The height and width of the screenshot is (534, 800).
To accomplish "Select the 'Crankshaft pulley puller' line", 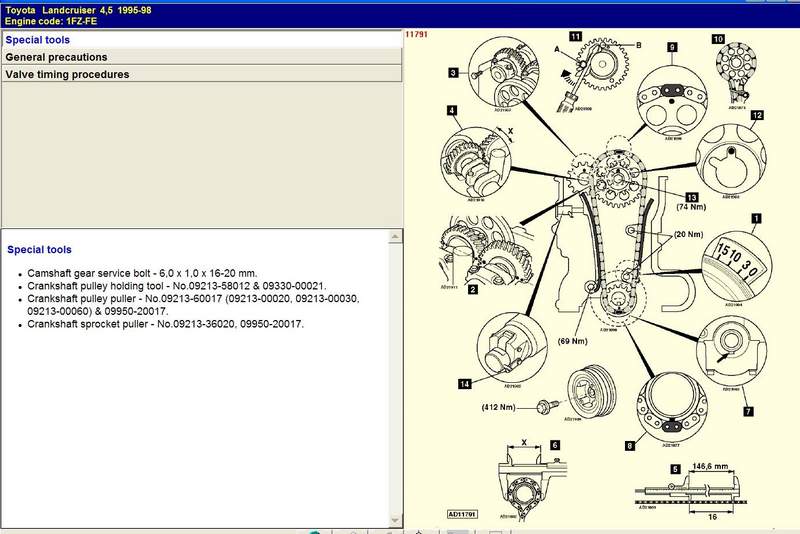I will coord(193,304).
